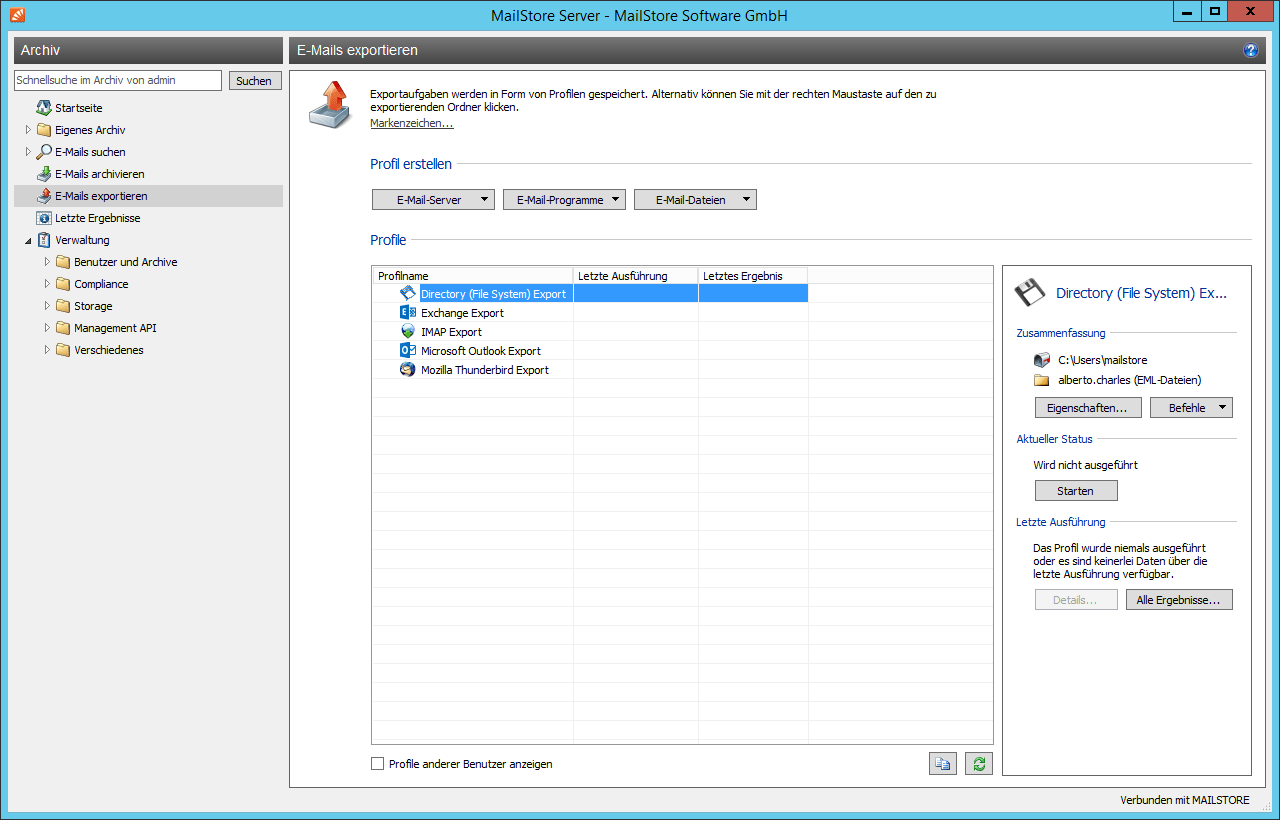Click the Verbunden mit MAILSTORE status text
This screenshot has width=1280, height=820.
pyautogui.click(x=1185, y=800)
